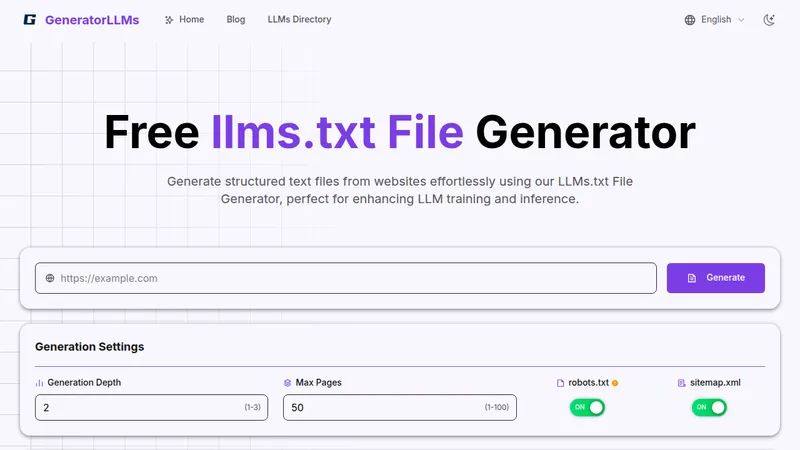Click the globe icon in URL field
800x450 pixels.
coord(50,278)
